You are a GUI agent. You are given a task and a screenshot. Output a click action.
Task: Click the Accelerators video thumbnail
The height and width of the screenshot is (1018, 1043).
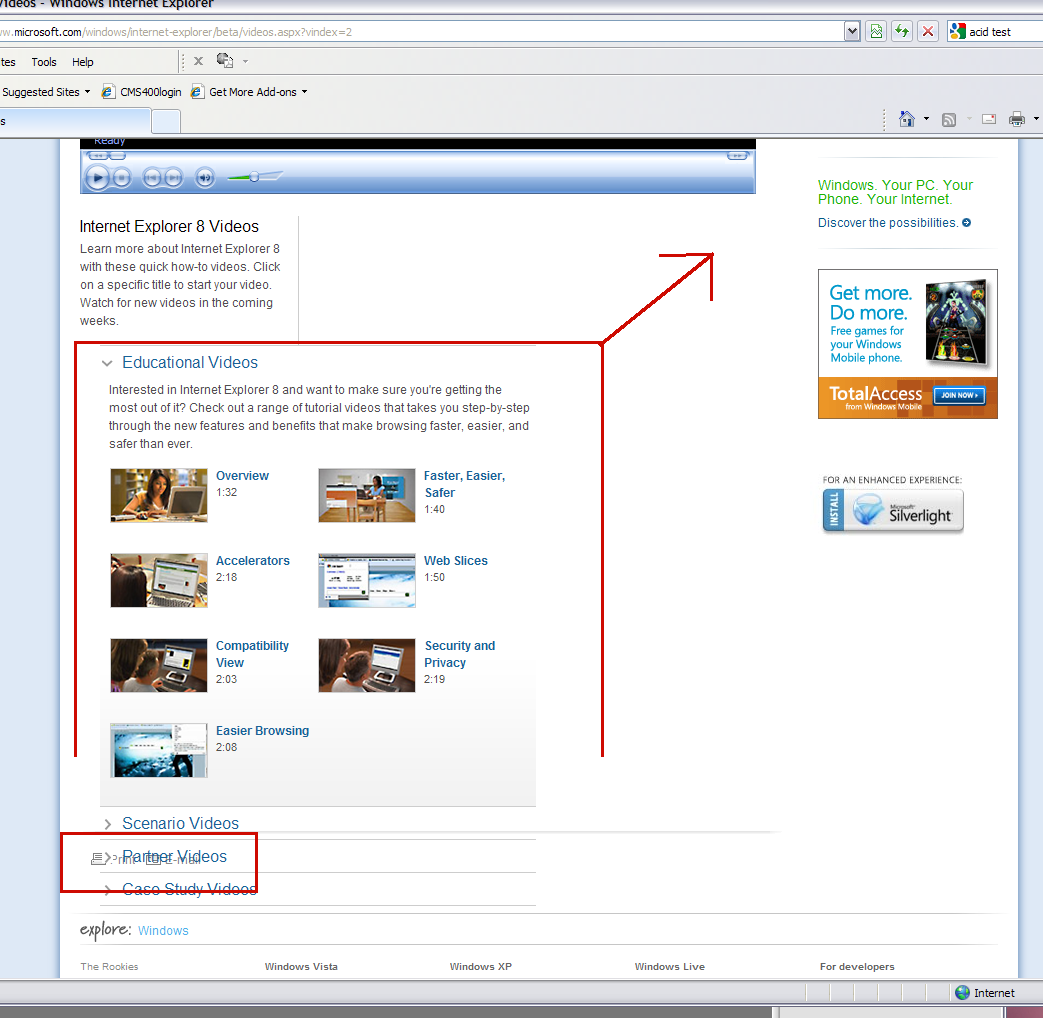[x=159, y=580]
